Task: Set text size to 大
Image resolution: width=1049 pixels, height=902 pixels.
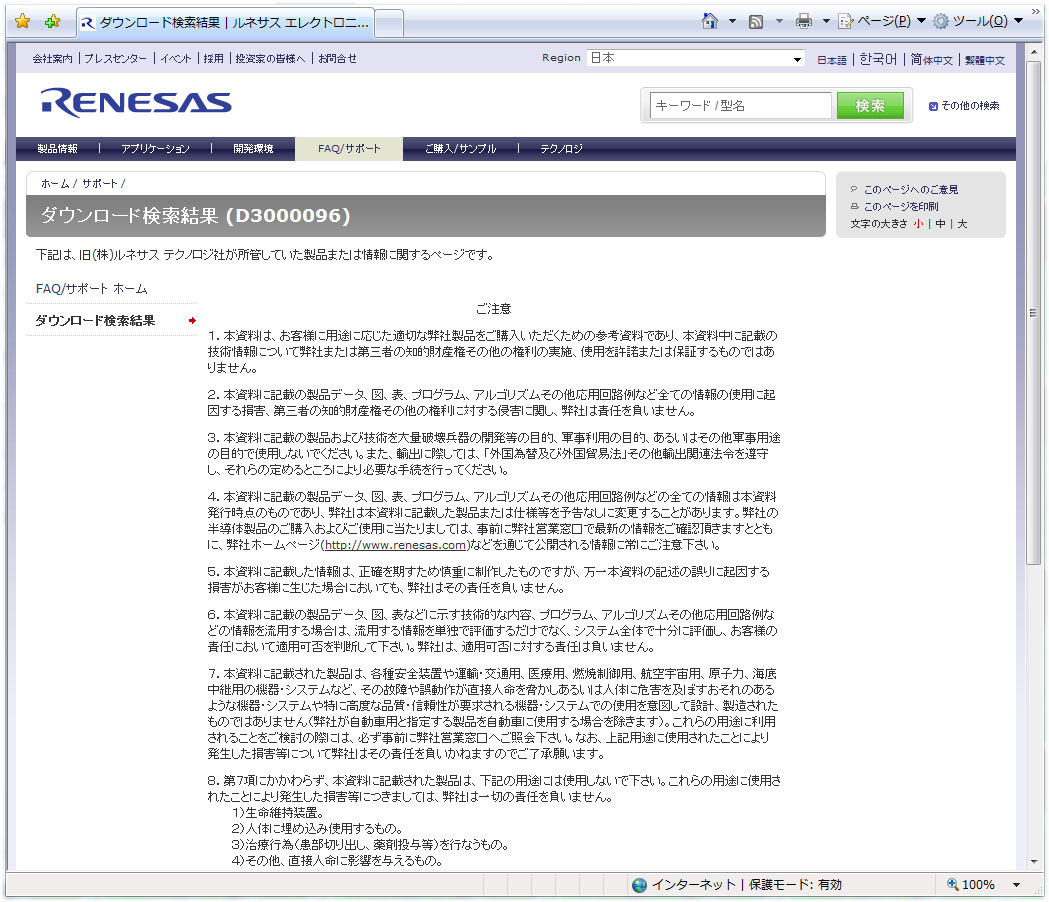Action: (x=962, y=224)
